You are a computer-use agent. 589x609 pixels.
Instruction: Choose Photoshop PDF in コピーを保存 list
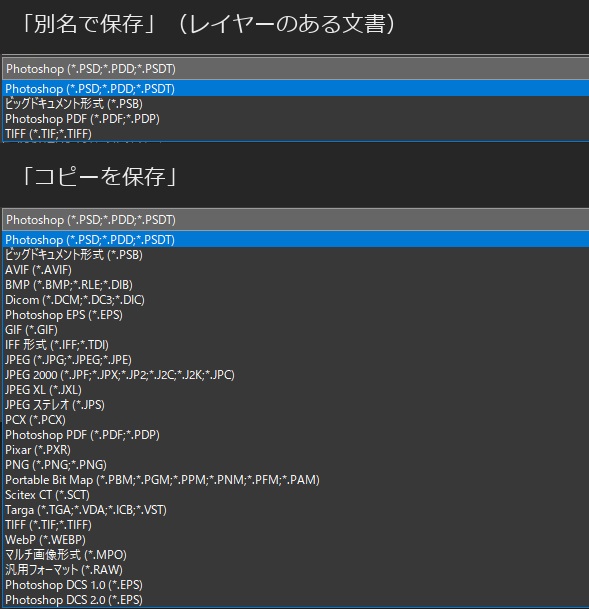click(x=296, y=435)
